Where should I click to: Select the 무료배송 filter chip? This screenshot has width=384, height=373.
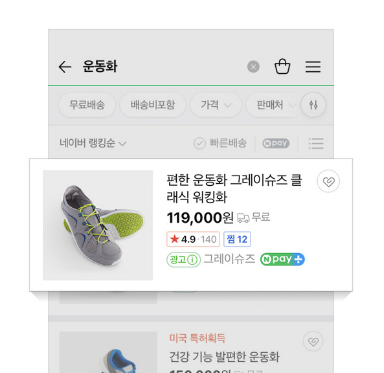(x=87, y=105)
